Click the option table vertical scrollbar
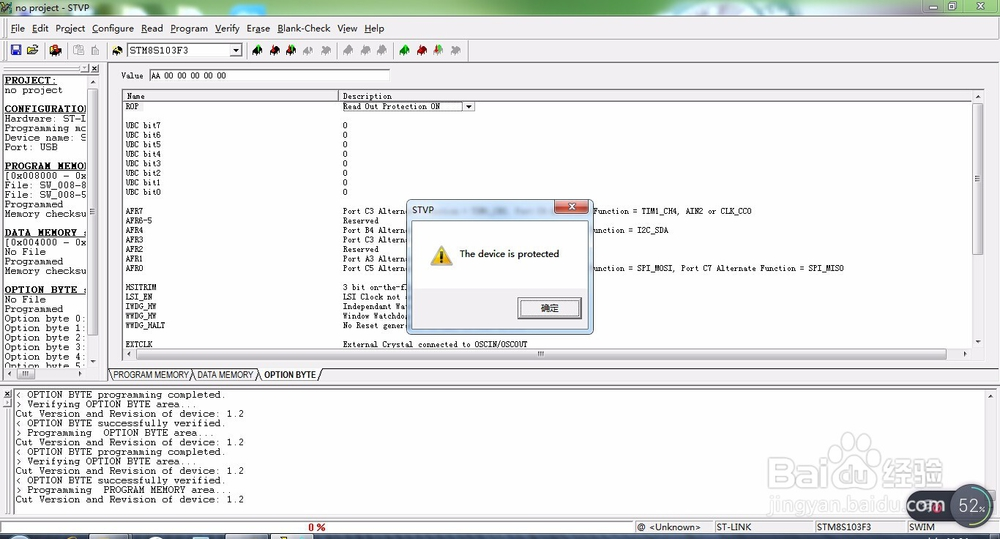 (977, 179)
